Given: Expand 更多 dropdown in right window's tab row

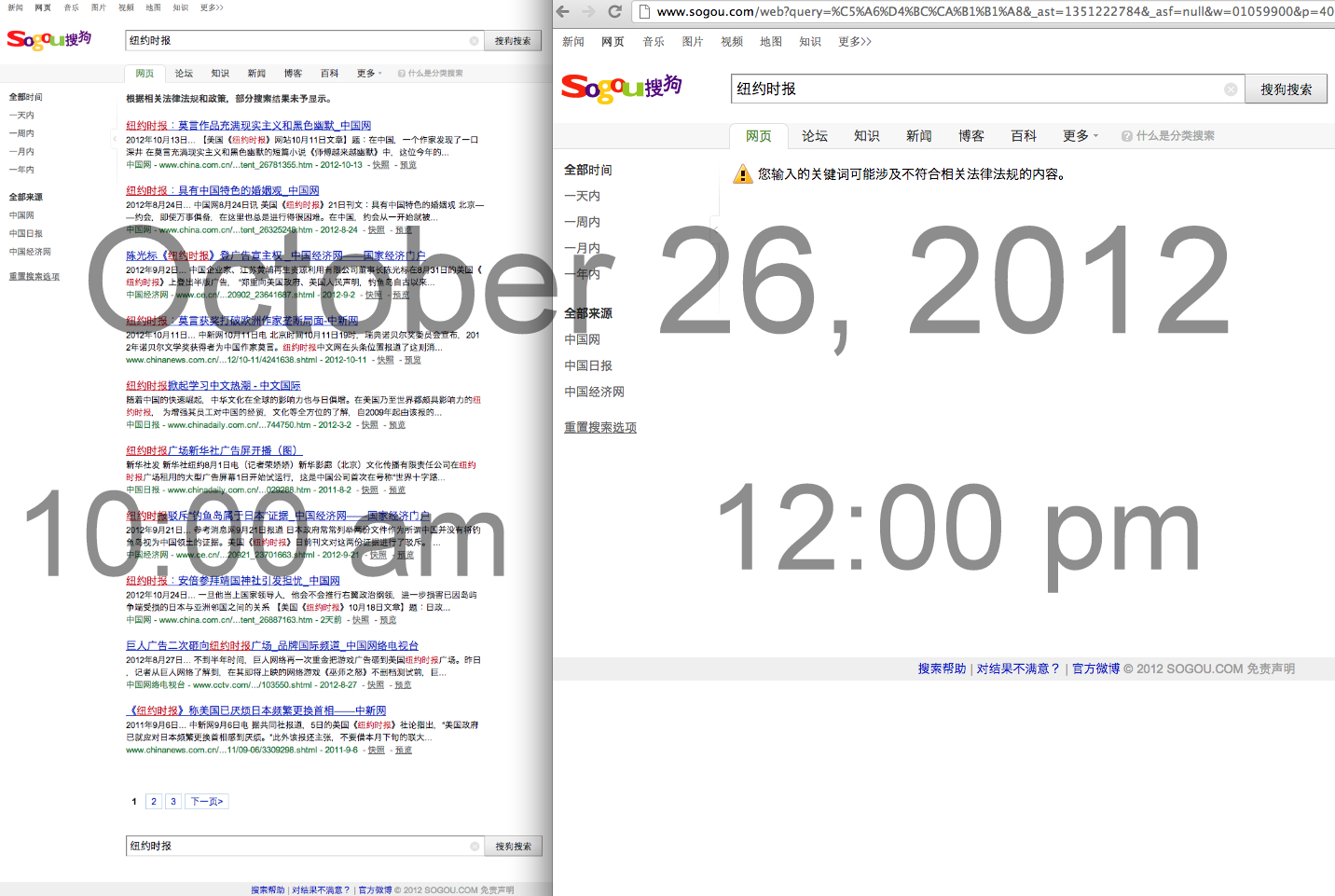Looking at the screenshot, I should coord(1080,136).
